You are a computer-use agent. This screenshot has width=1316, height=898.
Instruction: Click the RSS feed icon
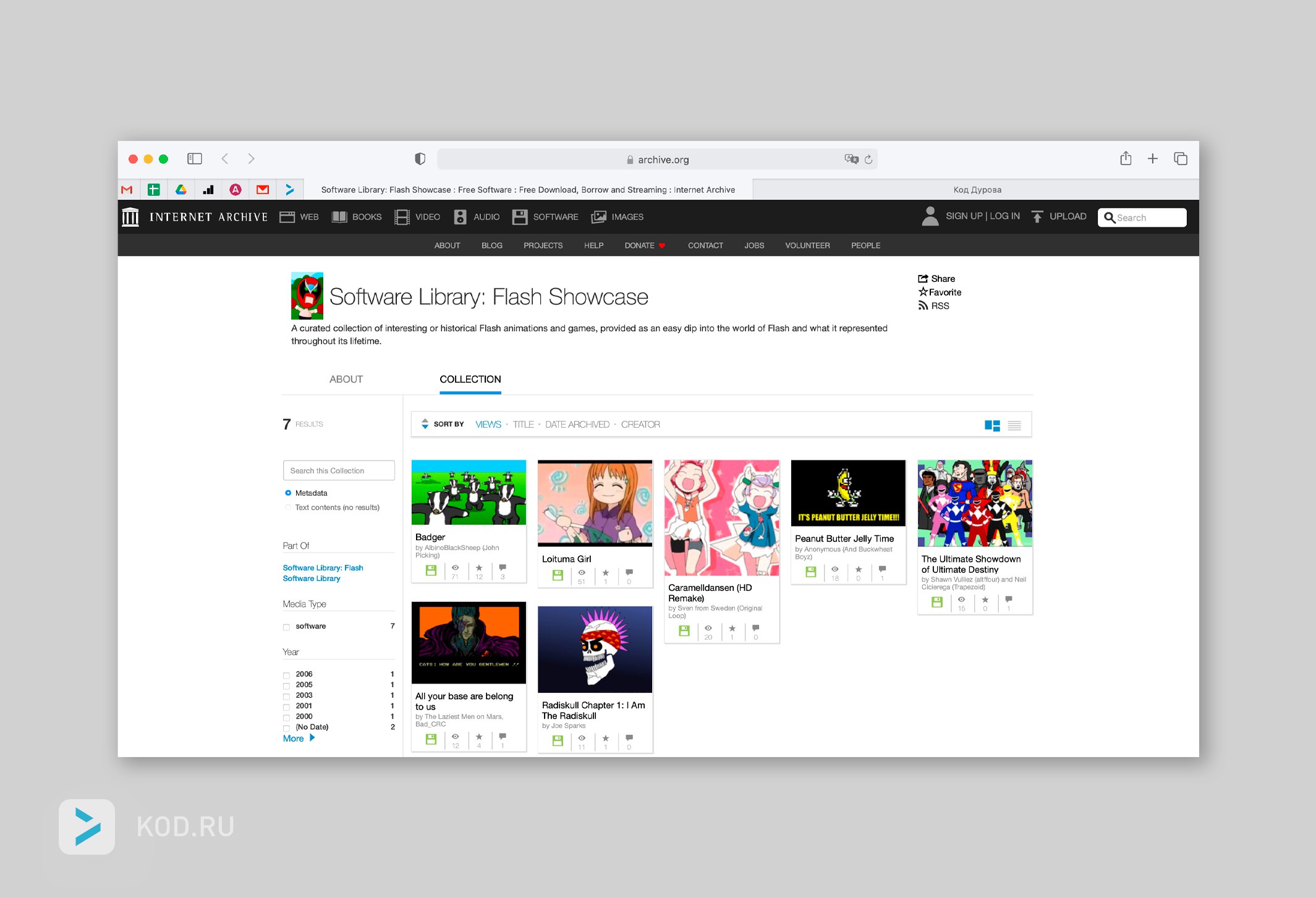[923, 306]
